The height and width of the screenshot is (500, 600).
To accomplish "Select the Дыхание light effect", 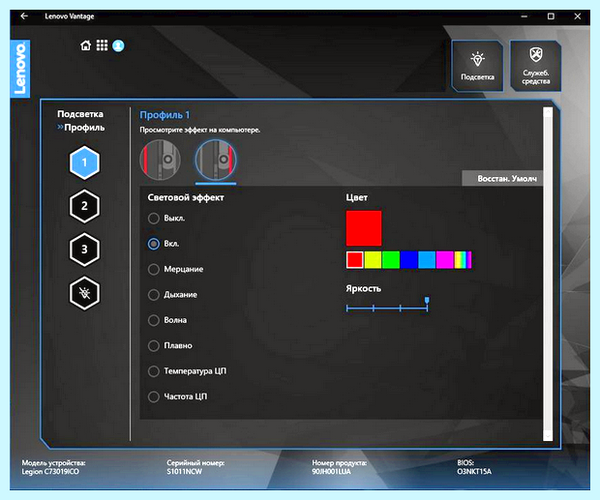I will 173,295.
